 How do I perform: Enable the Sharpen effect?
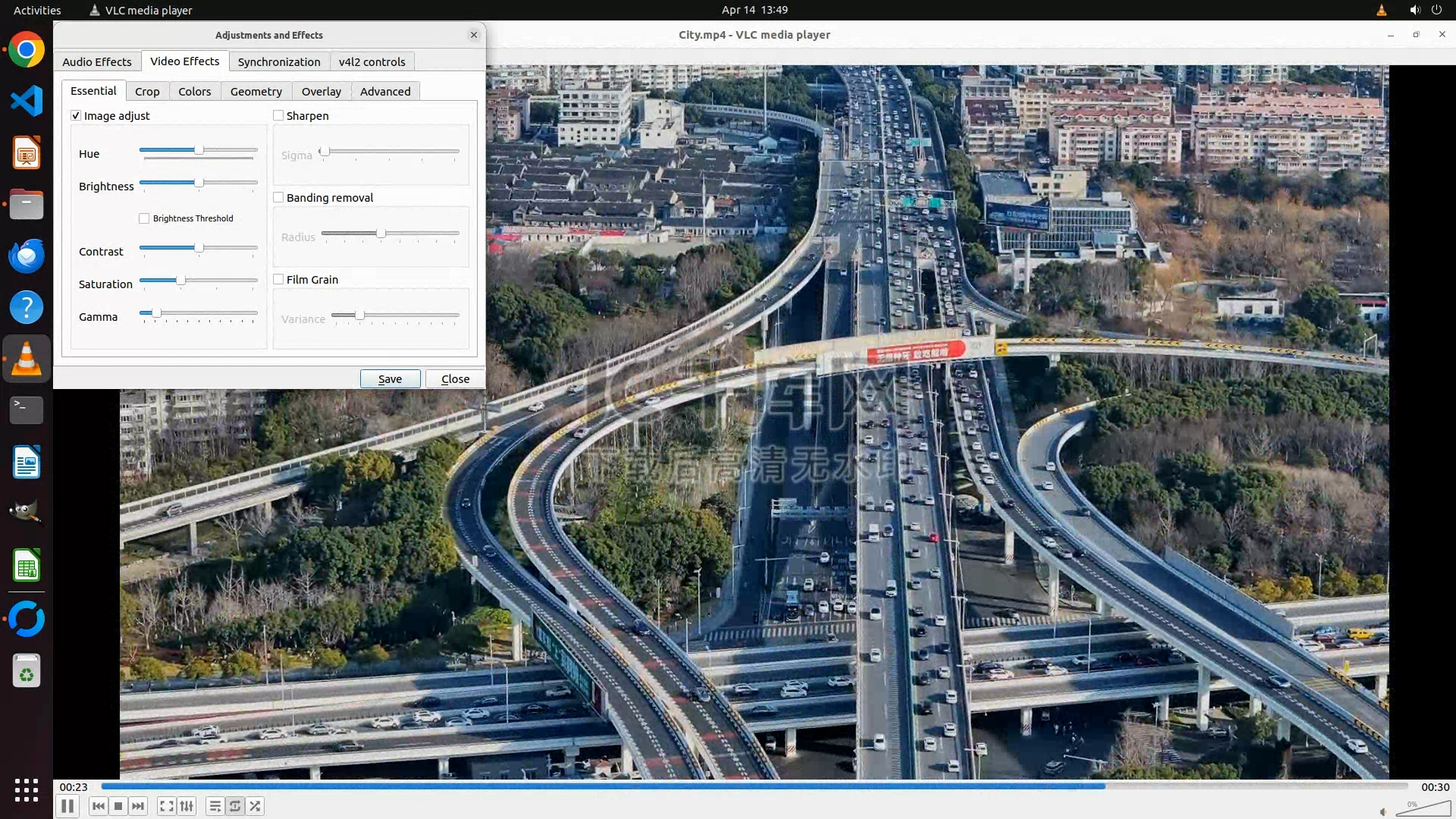278,115
